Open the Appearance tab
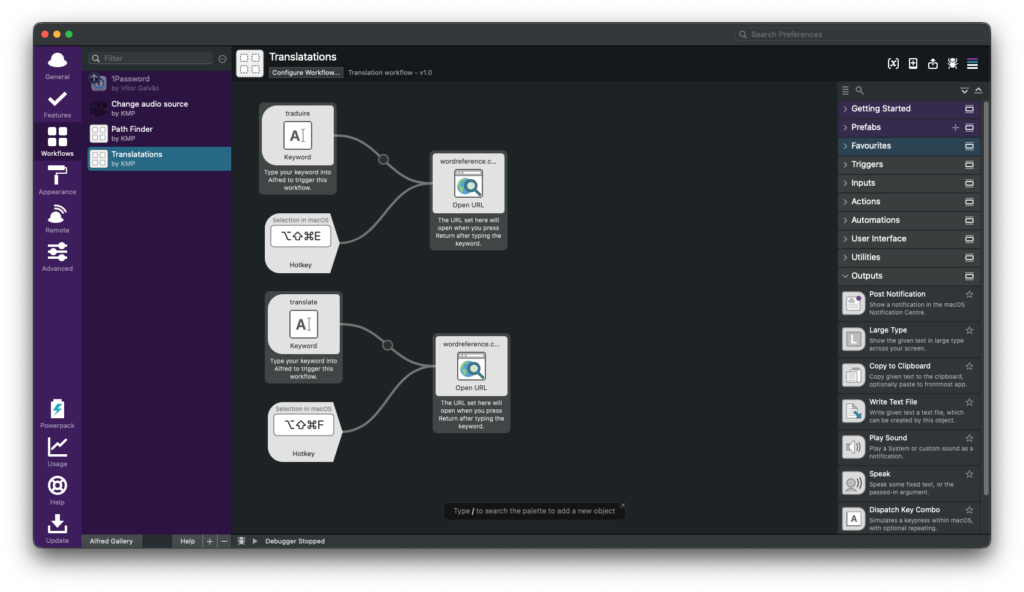1024x592 pixels. [57, 180]
